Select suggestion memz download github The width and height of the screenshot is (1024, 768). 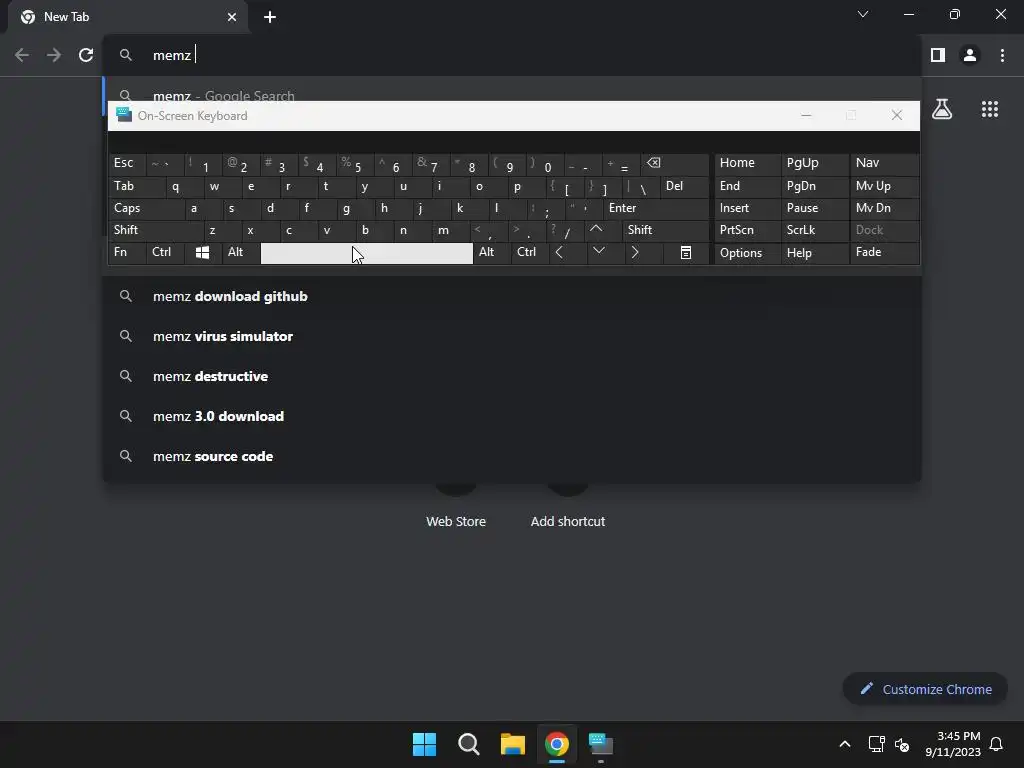(512, 296)
